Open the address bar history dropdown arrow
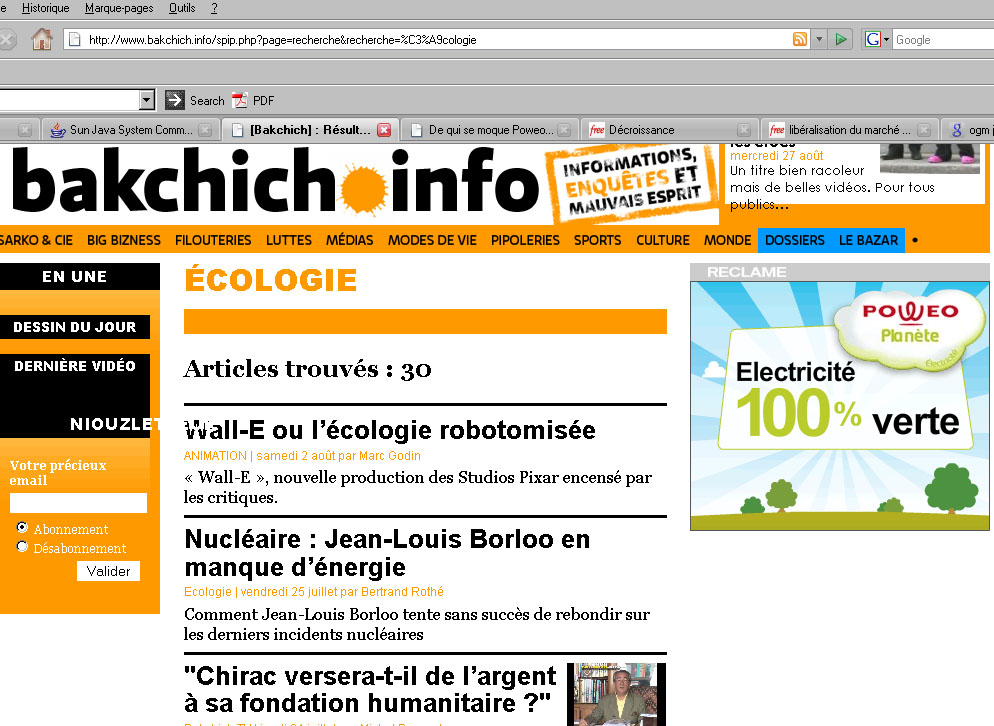This screenshot has width=994, height=726. click(819, 39)
